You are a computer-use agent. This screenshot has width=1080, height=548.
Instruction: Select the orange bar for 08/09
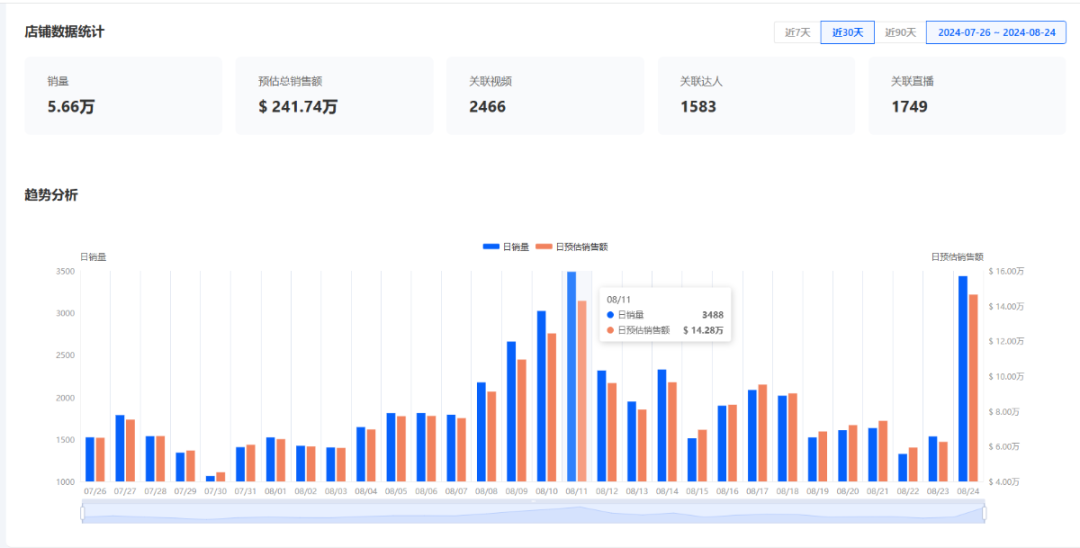521,421
